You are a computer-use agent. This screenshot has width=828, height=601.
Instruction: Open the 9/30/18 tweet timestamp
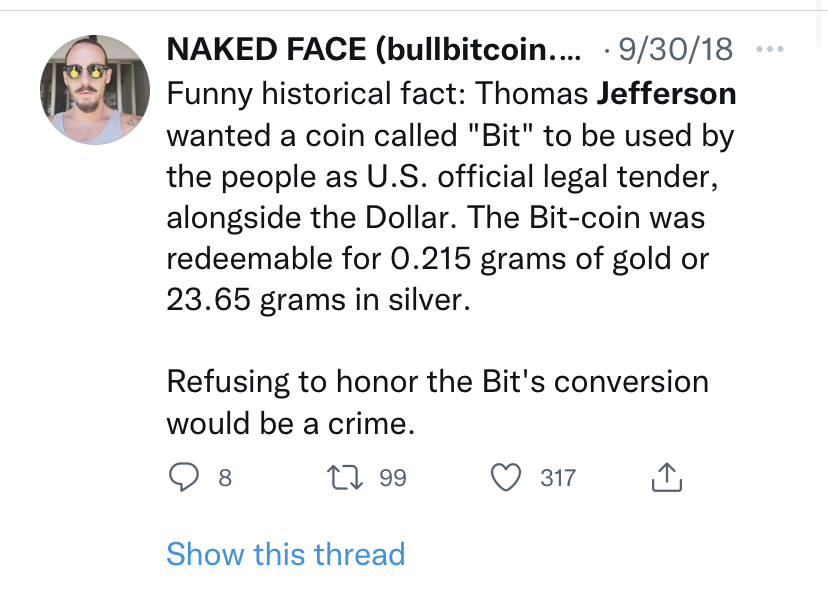pyautogui.click(x=676, y=48)
